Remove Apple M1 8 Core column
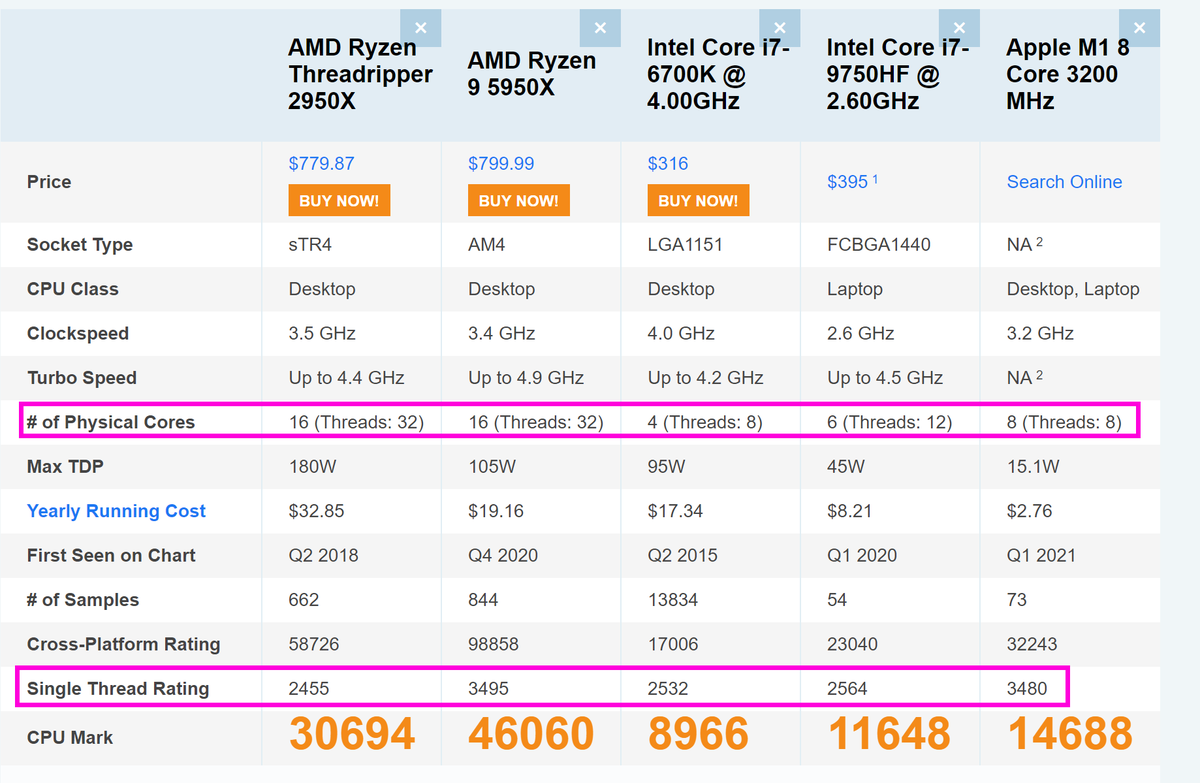This screenshot has width=1200, height=783. [x=1139, y=28]
